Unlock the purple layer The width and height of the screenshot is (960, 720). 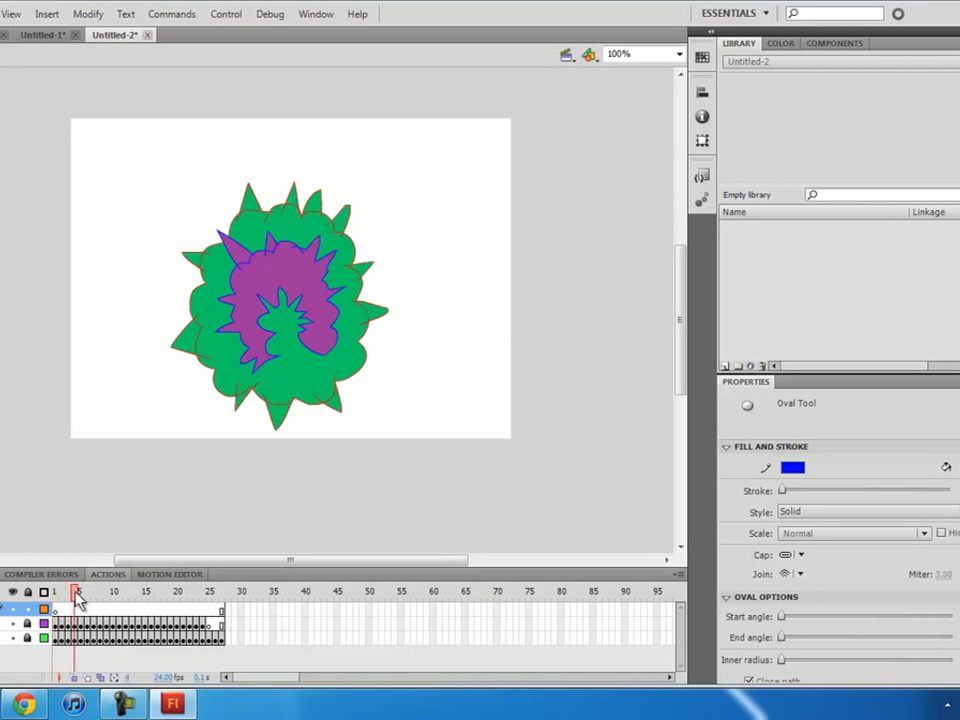click(27, 624)
